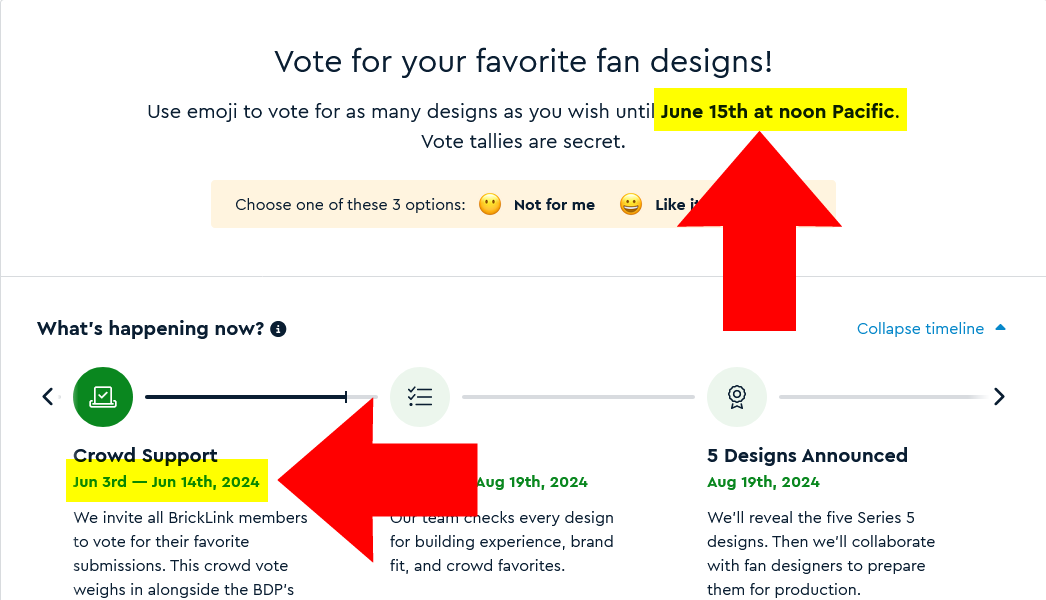The image size is (1046, 600).
Task: Click the up caret next to Collapse timeline
Action: point(1001,328)
